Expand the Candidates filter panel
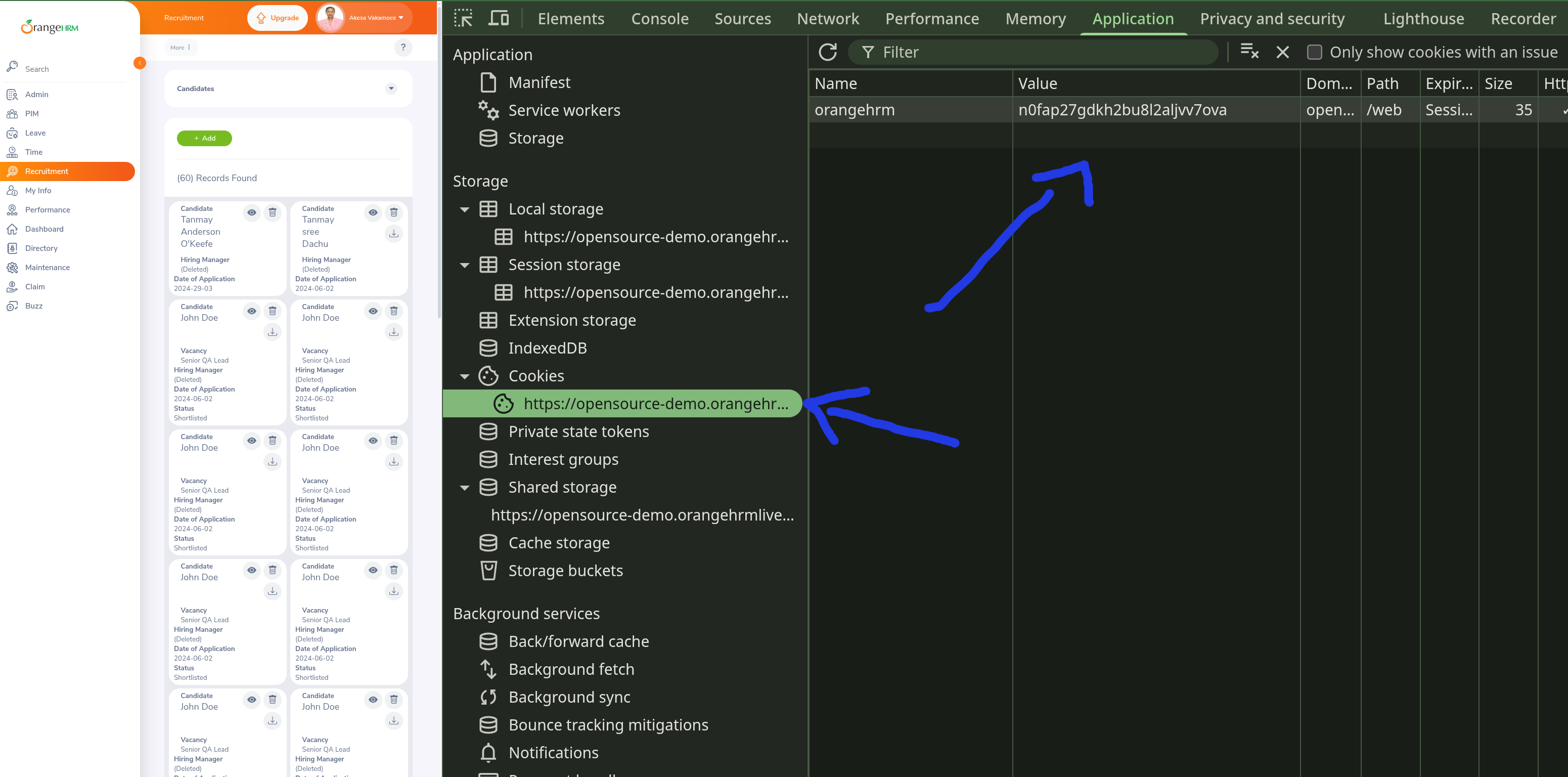Screen dimensions: 1568x777 click(x=391, y=89)
